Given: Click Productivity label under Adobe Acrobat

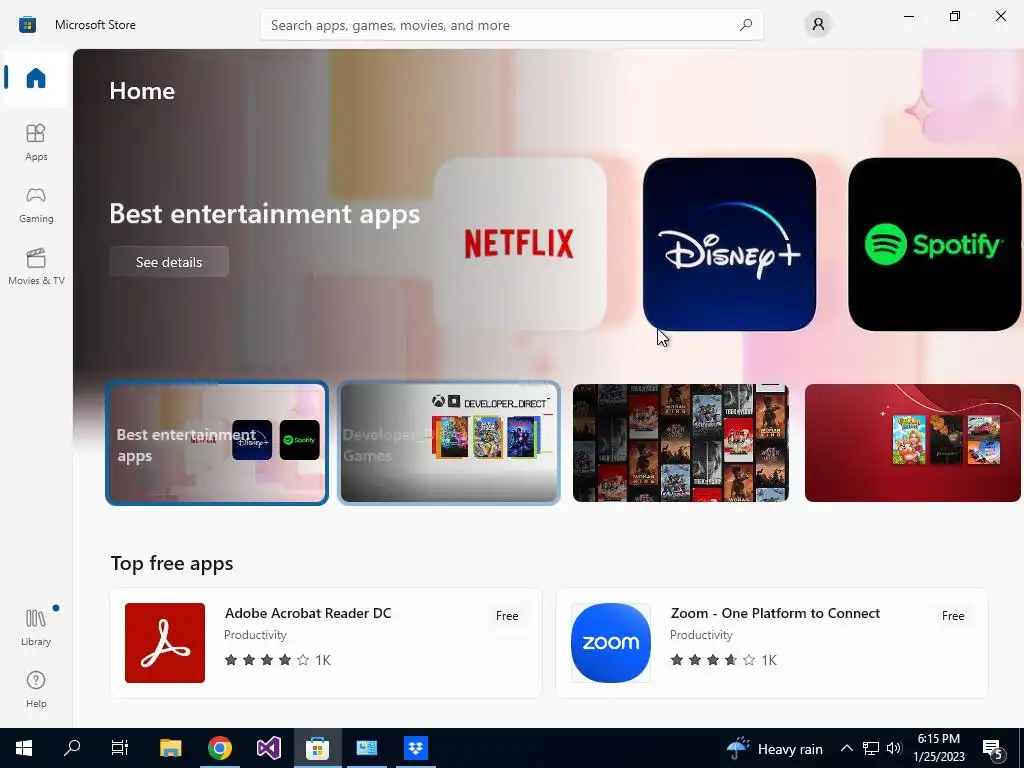Looking at the screenshot, I should [255, 635].
